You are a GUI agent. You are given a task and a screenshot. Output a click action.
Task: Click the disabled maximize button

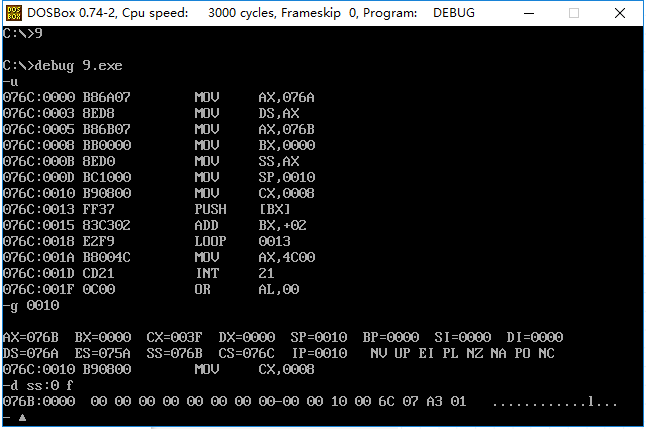pos(574,13)
